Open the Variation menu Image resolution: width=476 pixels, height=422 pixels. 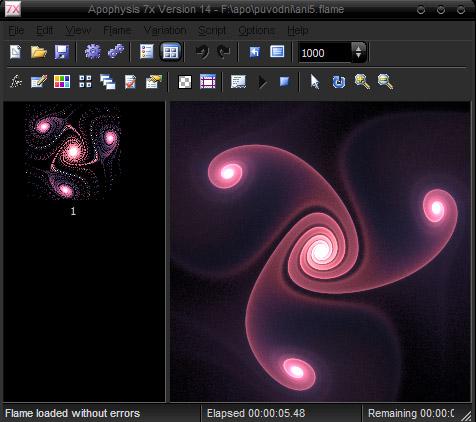coord(165,31)
